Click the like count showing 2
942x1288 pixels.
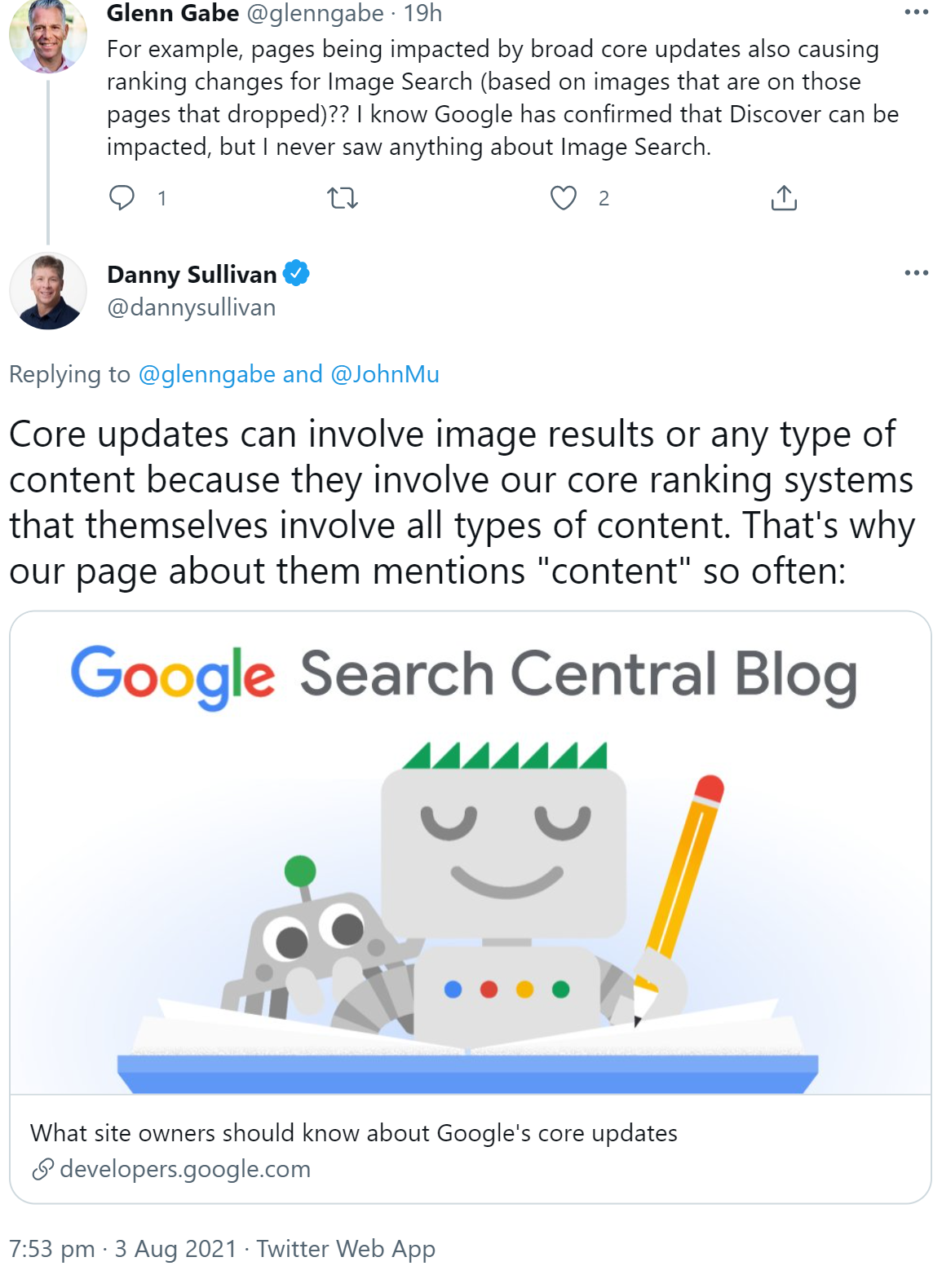pos(604,198)
